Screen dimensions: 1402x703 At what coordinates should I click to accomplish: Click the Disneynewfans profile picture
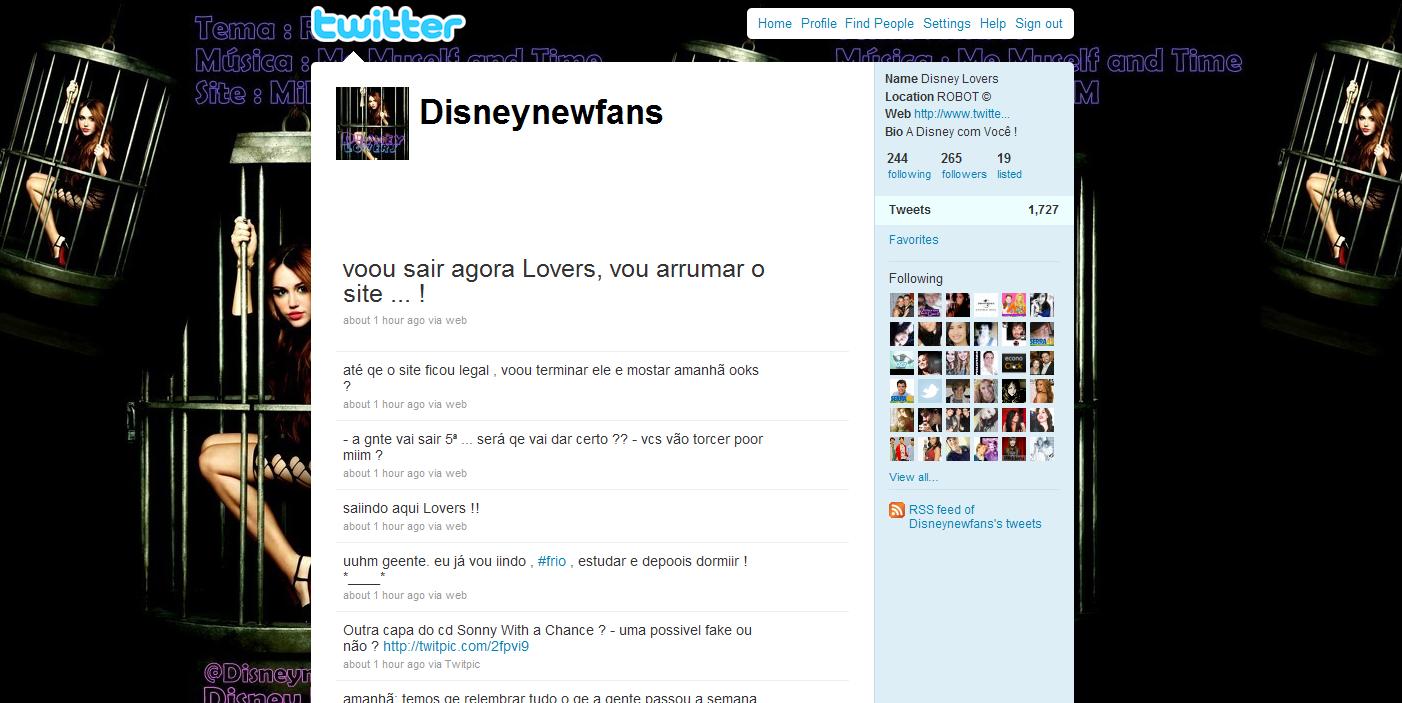pos(372,123)
